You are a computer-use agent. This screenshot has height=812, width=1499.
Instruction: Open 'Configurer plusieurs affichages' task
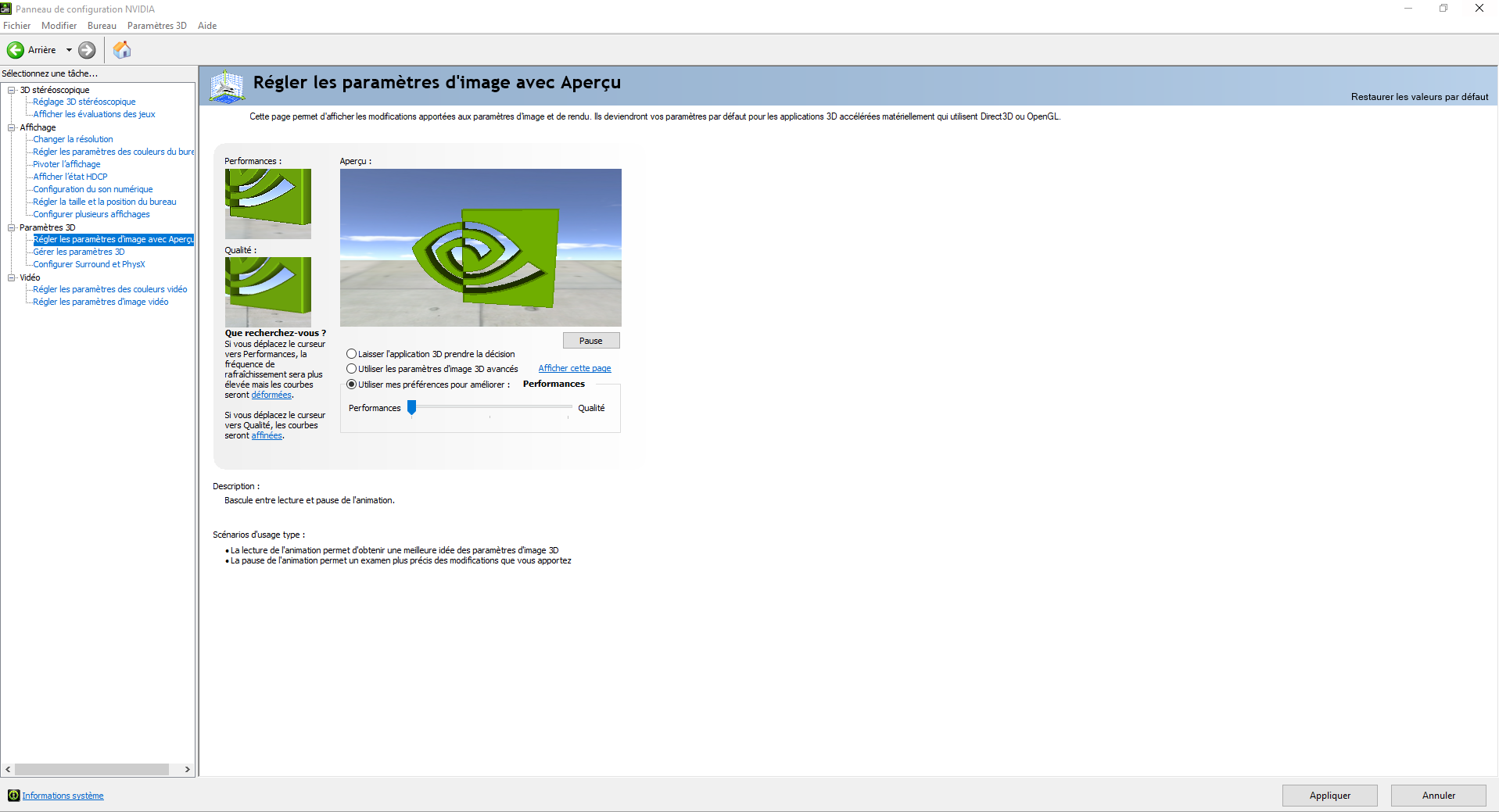click(91, 214)
